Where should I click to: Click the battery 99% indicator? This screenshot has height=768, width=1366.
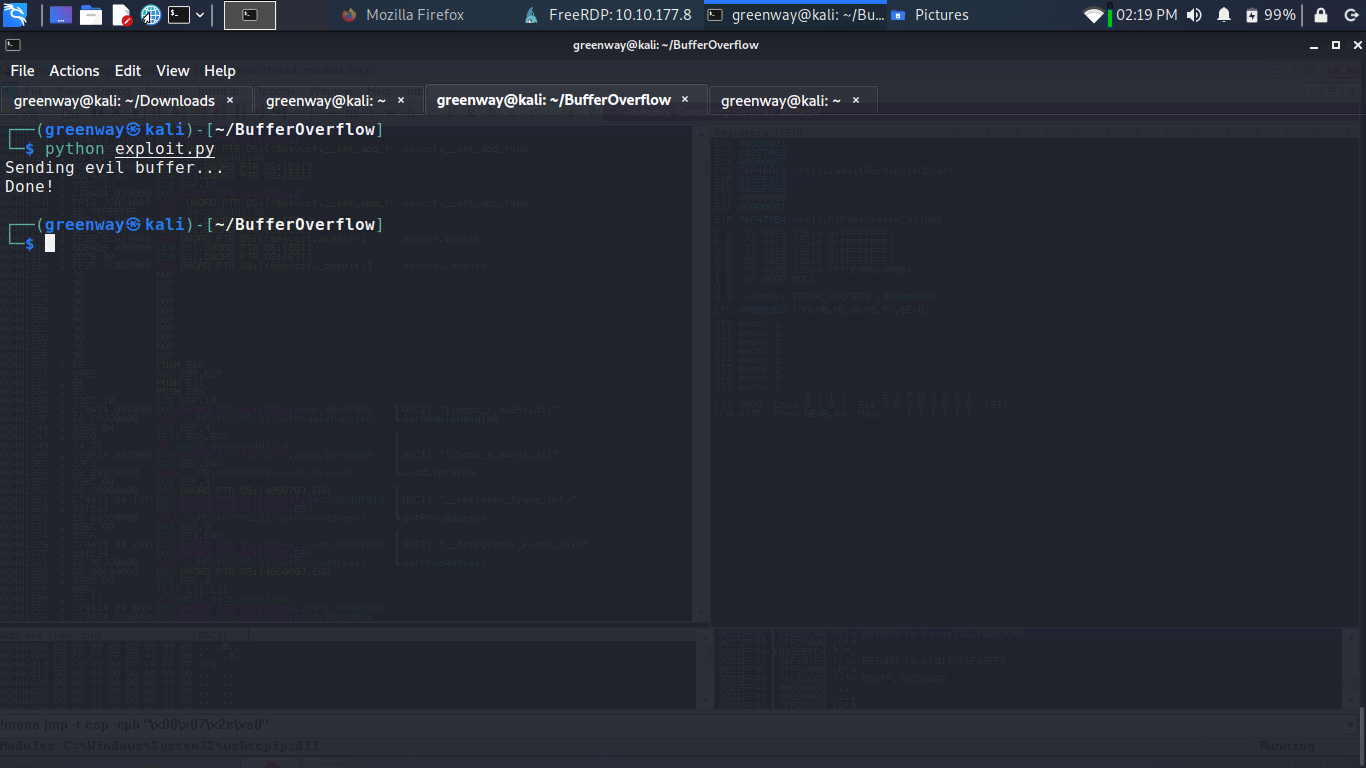tap(1271, 15)
